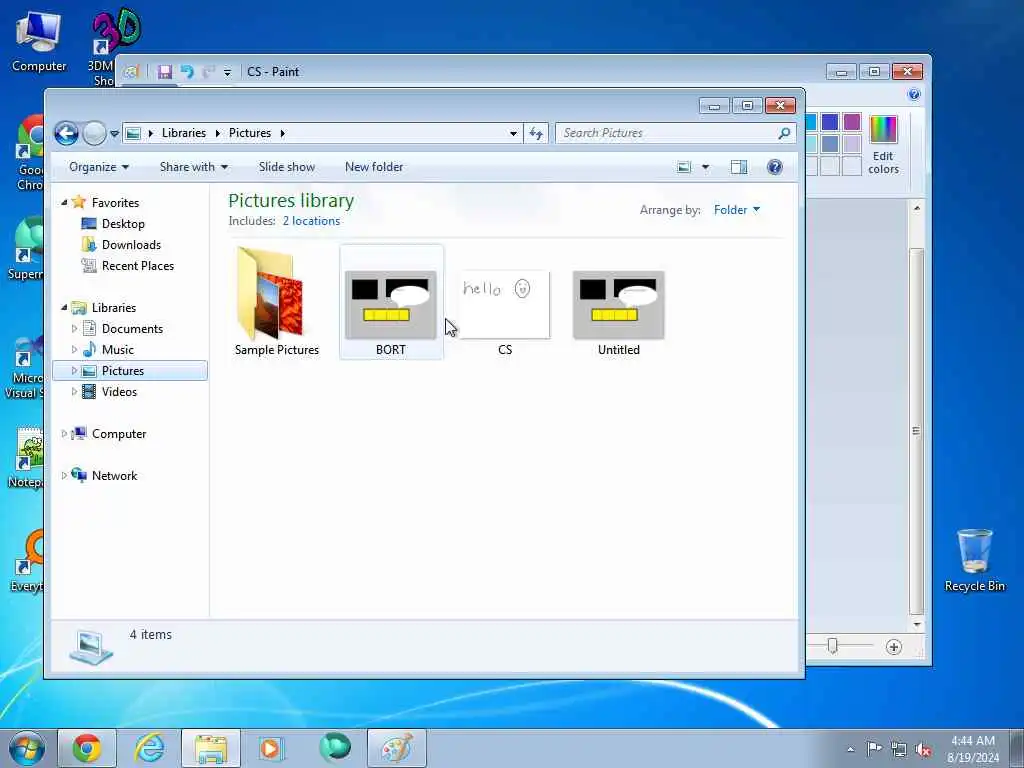Open Paint Help icon
The image size is (1024, 768).
[x=914, y=94]
